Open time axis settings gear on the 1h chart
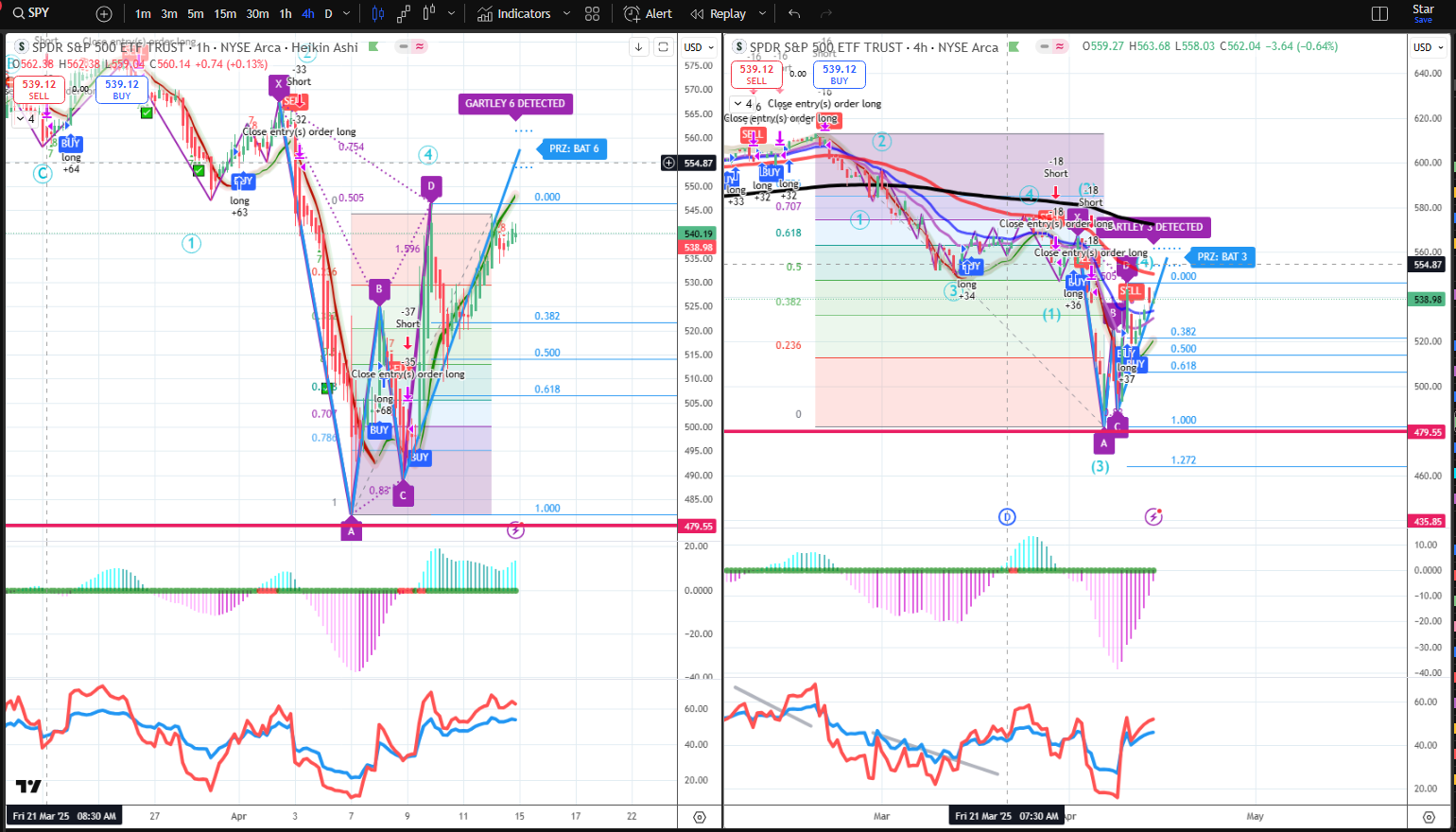 click(700, 817)
